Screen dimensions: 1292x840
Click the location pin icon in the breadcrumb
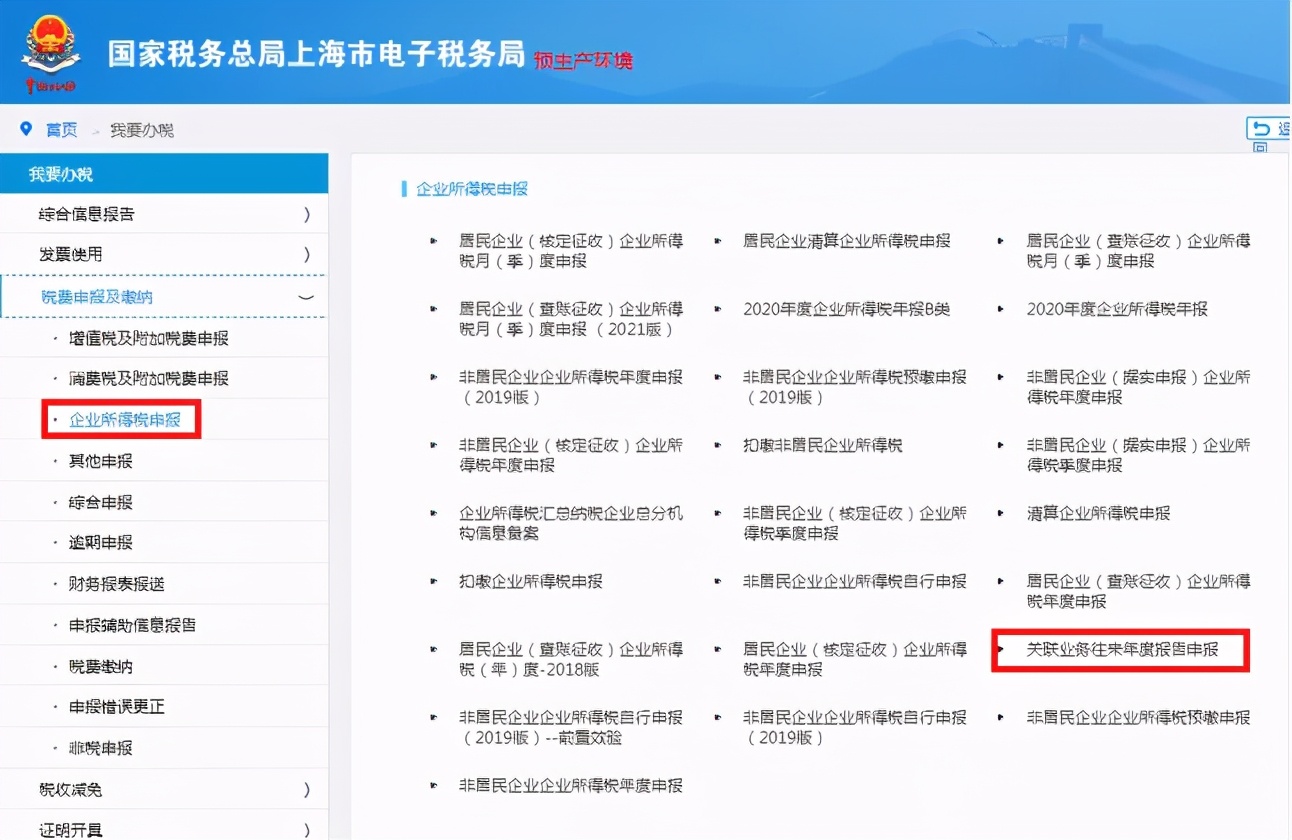click(x=27, y=128)
